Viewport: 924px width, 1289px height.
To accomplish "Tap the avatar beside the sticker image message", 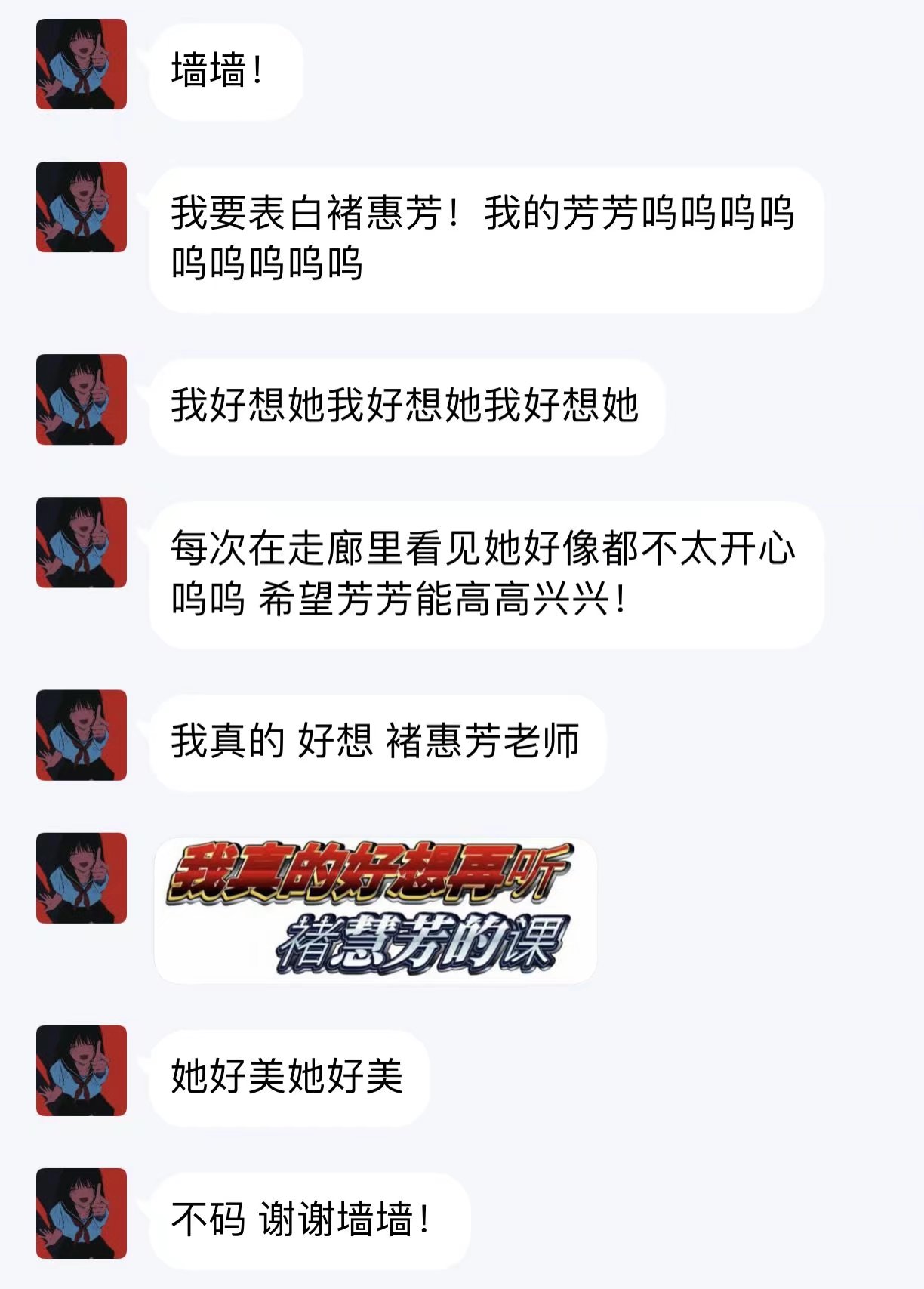I will (x=82, y=878).
